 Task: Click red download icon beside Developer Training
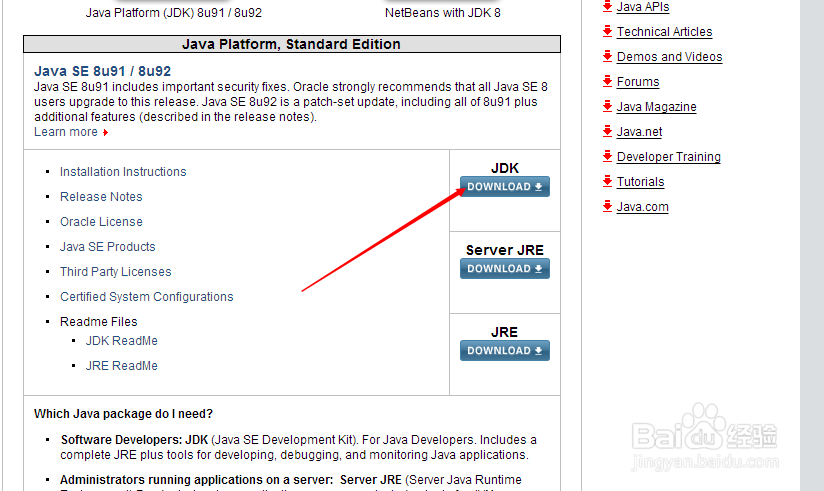point(607,156)
